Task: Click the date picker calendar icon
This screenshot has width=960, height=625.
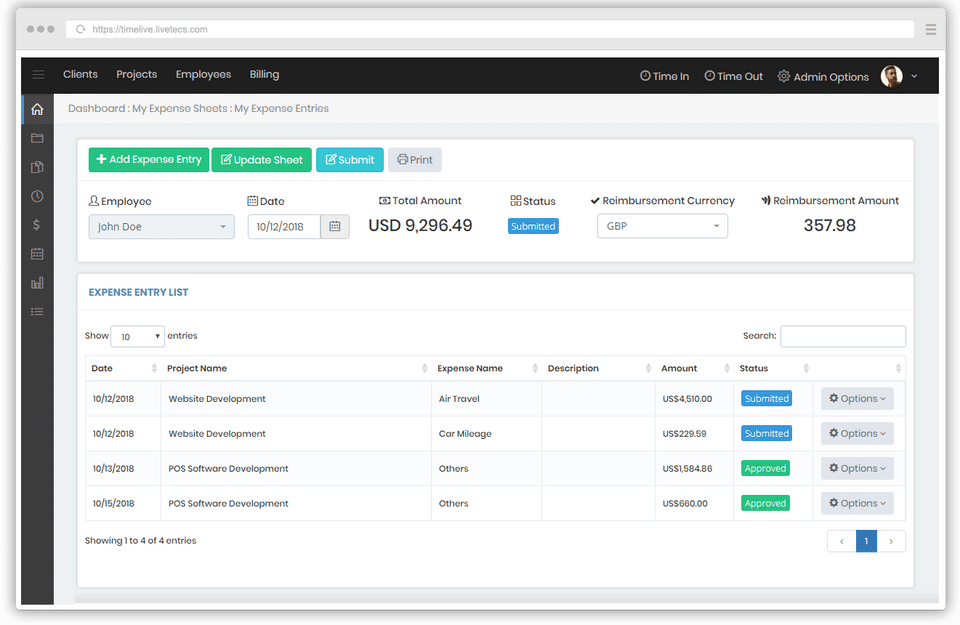Action: click(x=335, y=226)
